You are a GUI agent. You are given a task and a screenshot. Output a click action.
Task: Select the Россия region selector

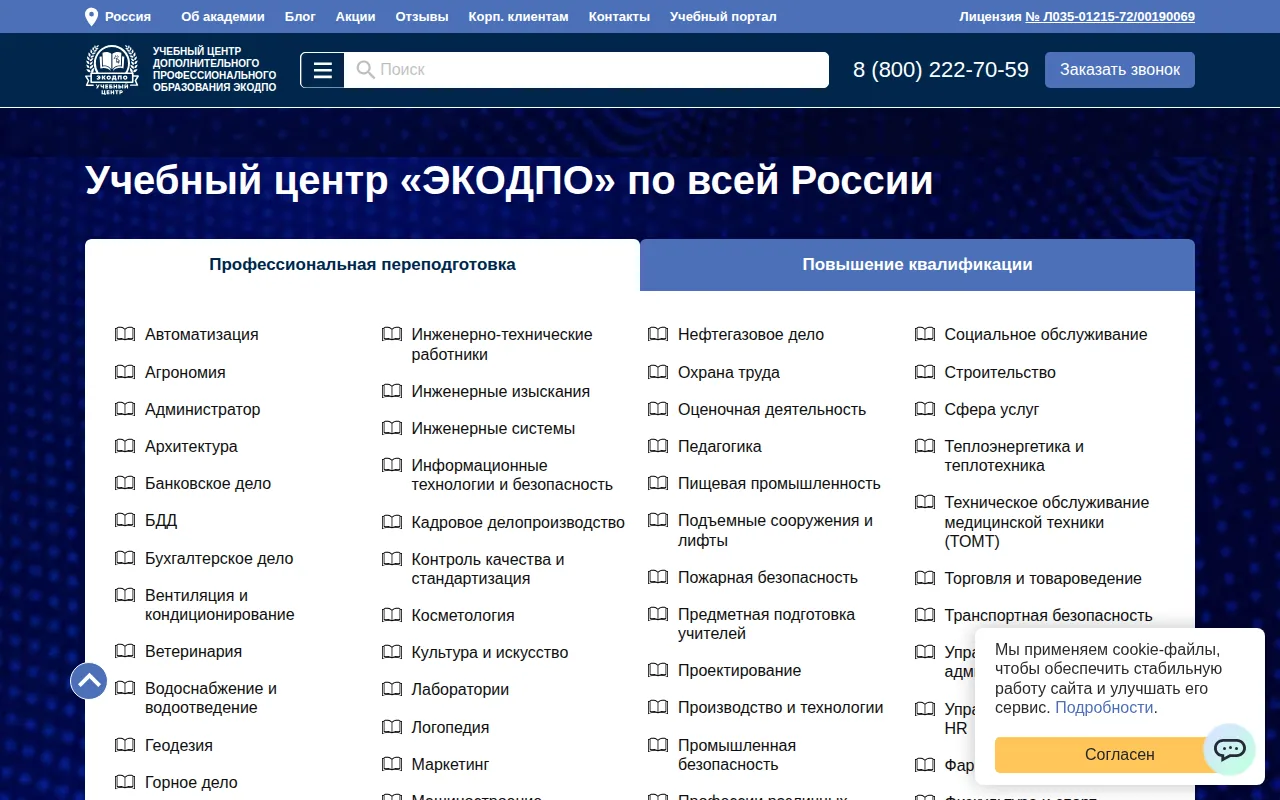[119, 17]
